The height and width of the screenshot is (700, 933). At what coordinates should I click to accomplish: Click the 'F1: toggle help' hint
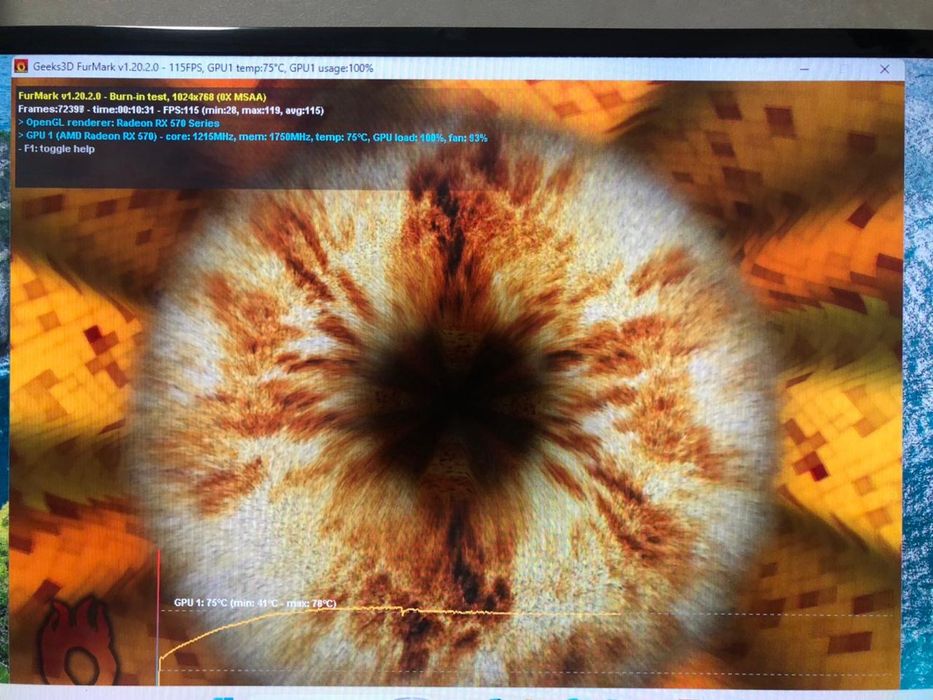(x=56, y=149)
